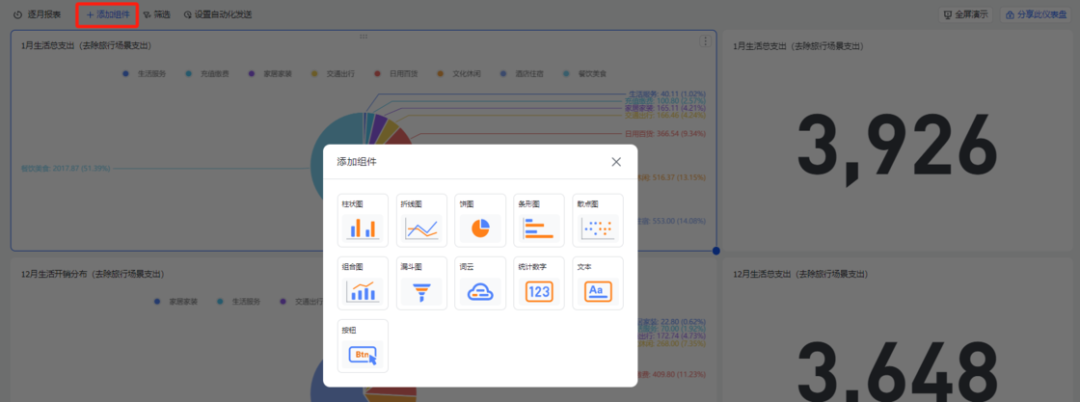This screenshot has height=402, width=1080.
Task: Open the three-dot menu of January pie card
Action: [705, 41]
